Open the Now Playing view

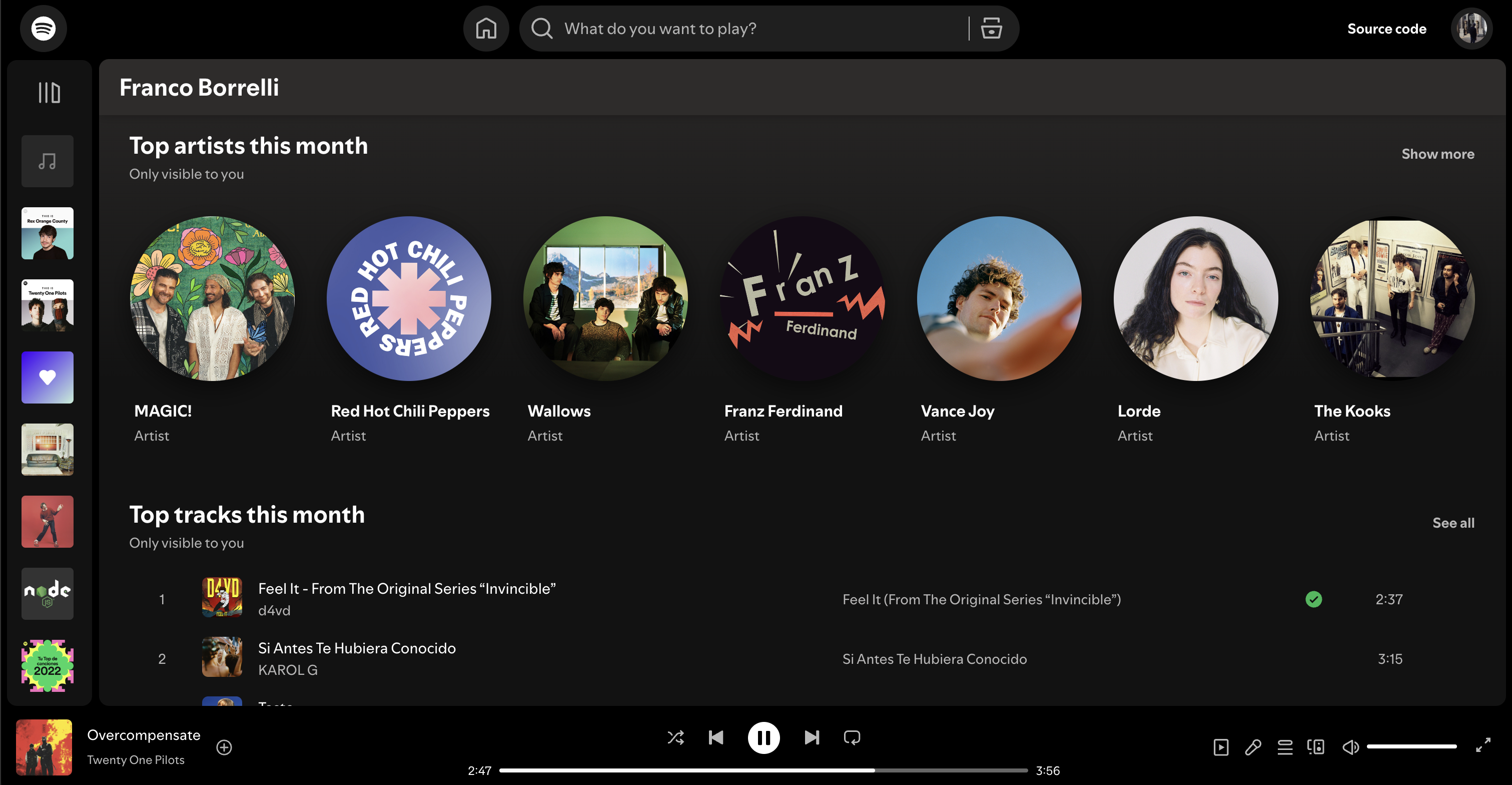(x=1221, y=747)
